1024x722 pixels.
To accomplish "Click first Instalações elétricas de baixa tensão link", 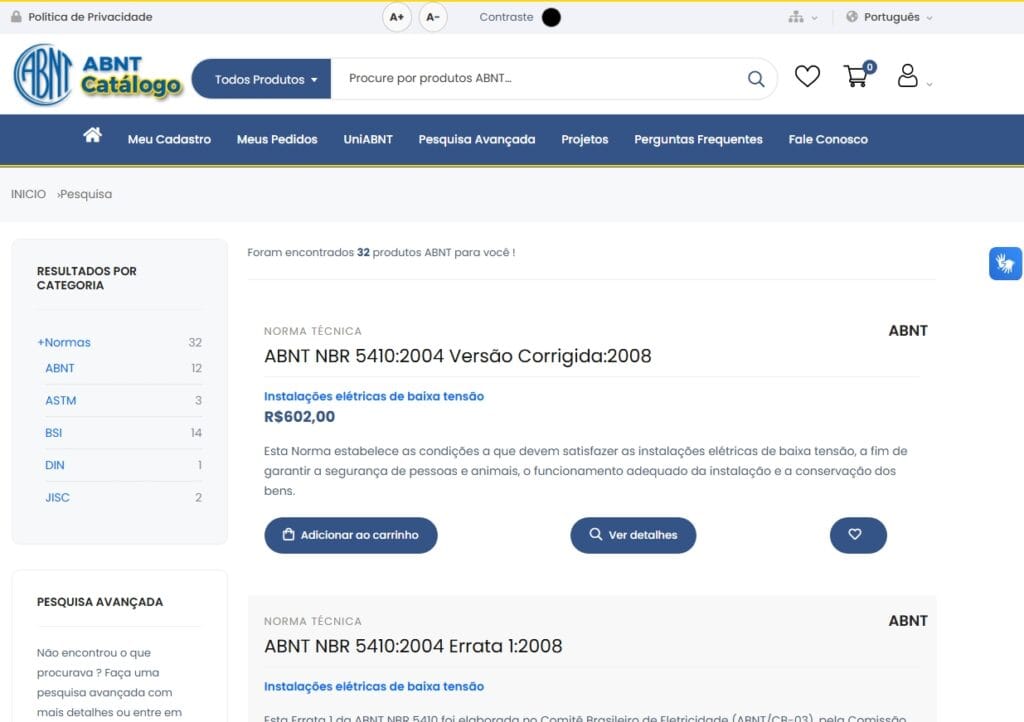I will pyautogui.click(x=374, y=396).
